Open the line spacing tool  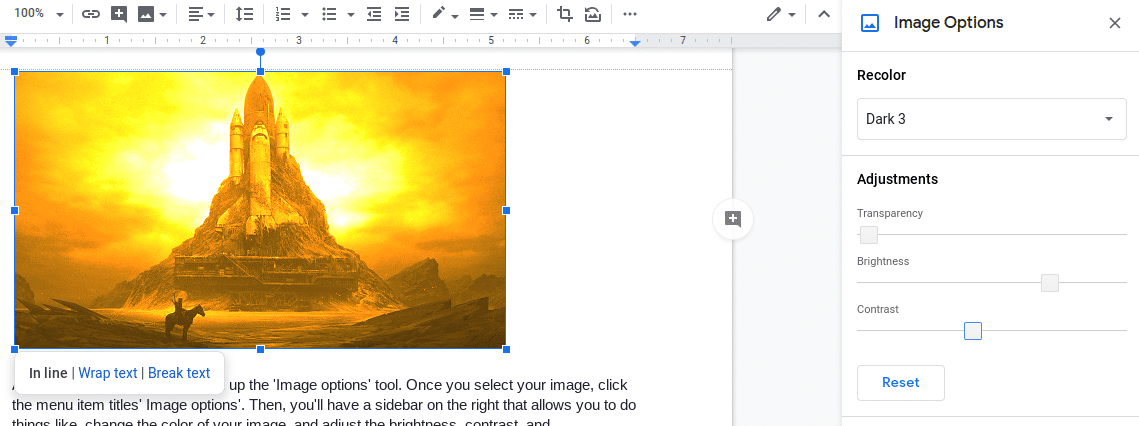pos(244,14)
